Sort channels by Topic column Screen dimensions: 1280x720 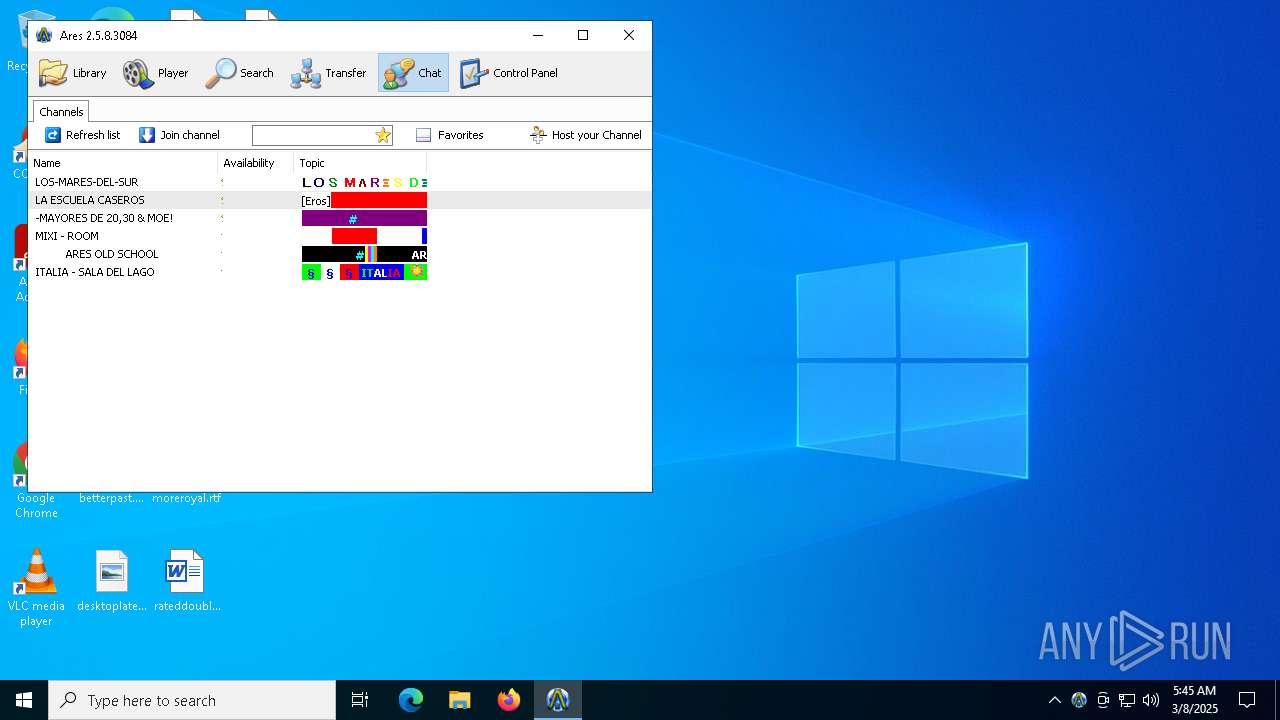point(360,163)
